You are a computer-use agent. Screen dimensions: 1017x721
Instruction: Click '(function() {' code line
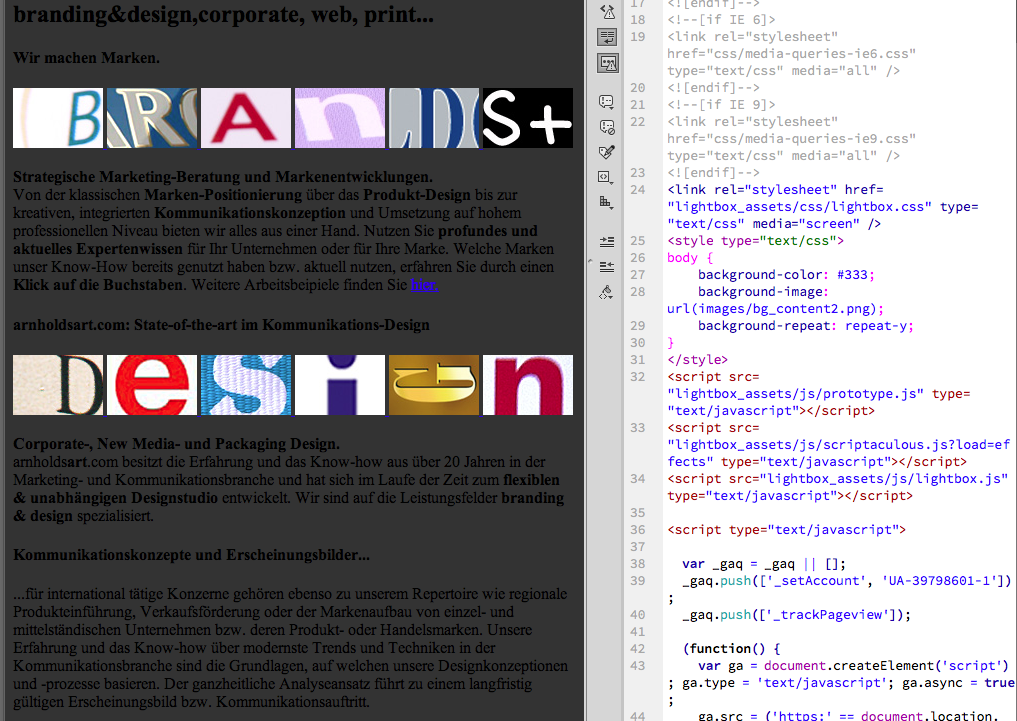pos(732,648)
